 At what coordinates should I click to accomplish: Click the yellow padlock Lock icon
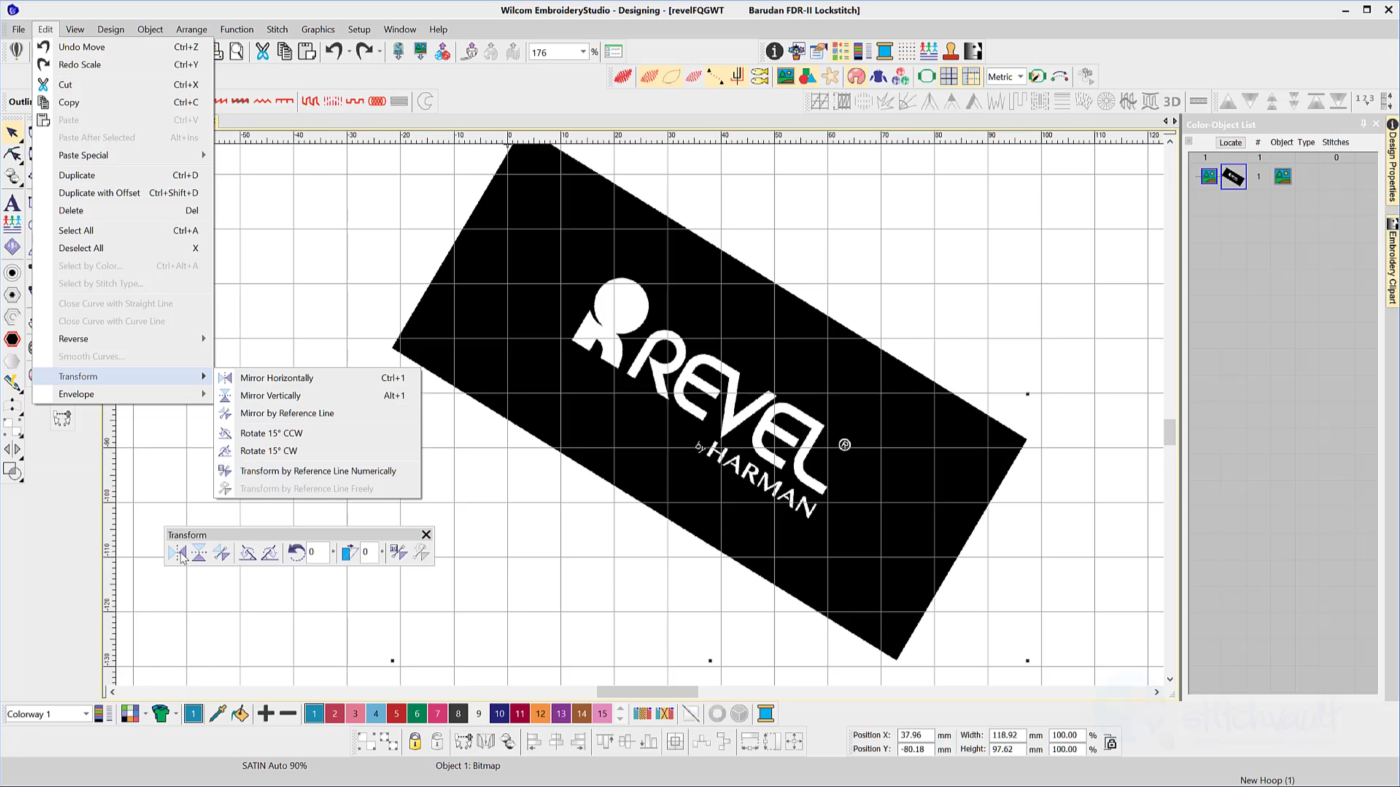(x=415, y=742)
